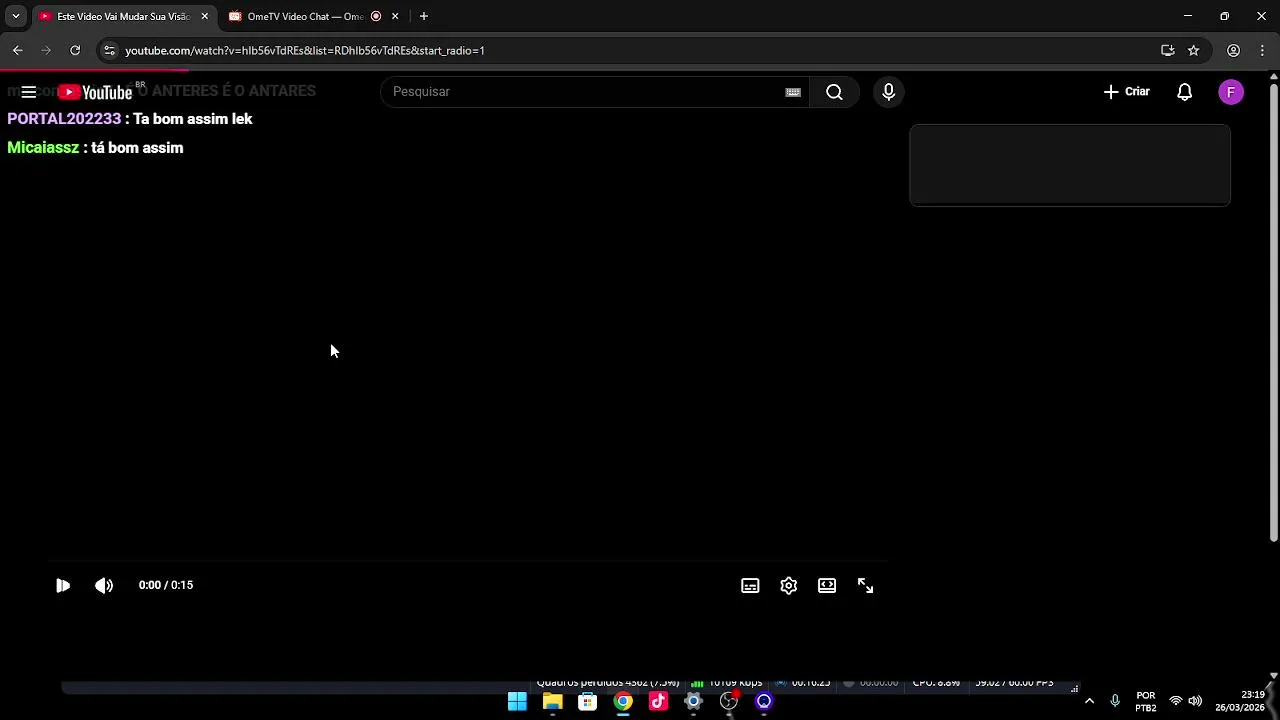Open File Explorer from taskbar
Viewport: 1280px width, 720px height.
click(x=552, y=701)
